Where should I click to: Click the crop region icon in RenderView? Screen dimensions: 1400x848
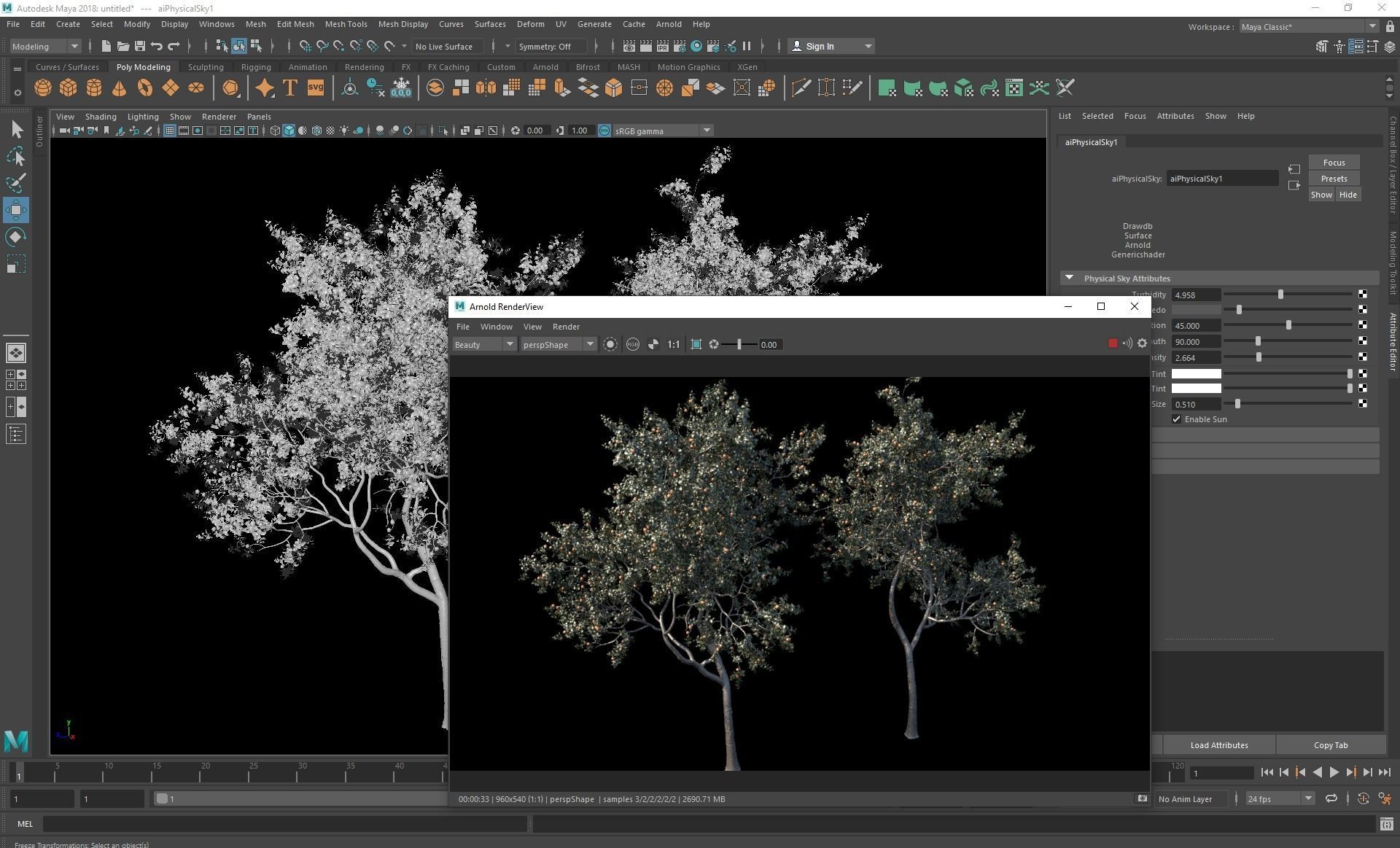tap(696, 344)
